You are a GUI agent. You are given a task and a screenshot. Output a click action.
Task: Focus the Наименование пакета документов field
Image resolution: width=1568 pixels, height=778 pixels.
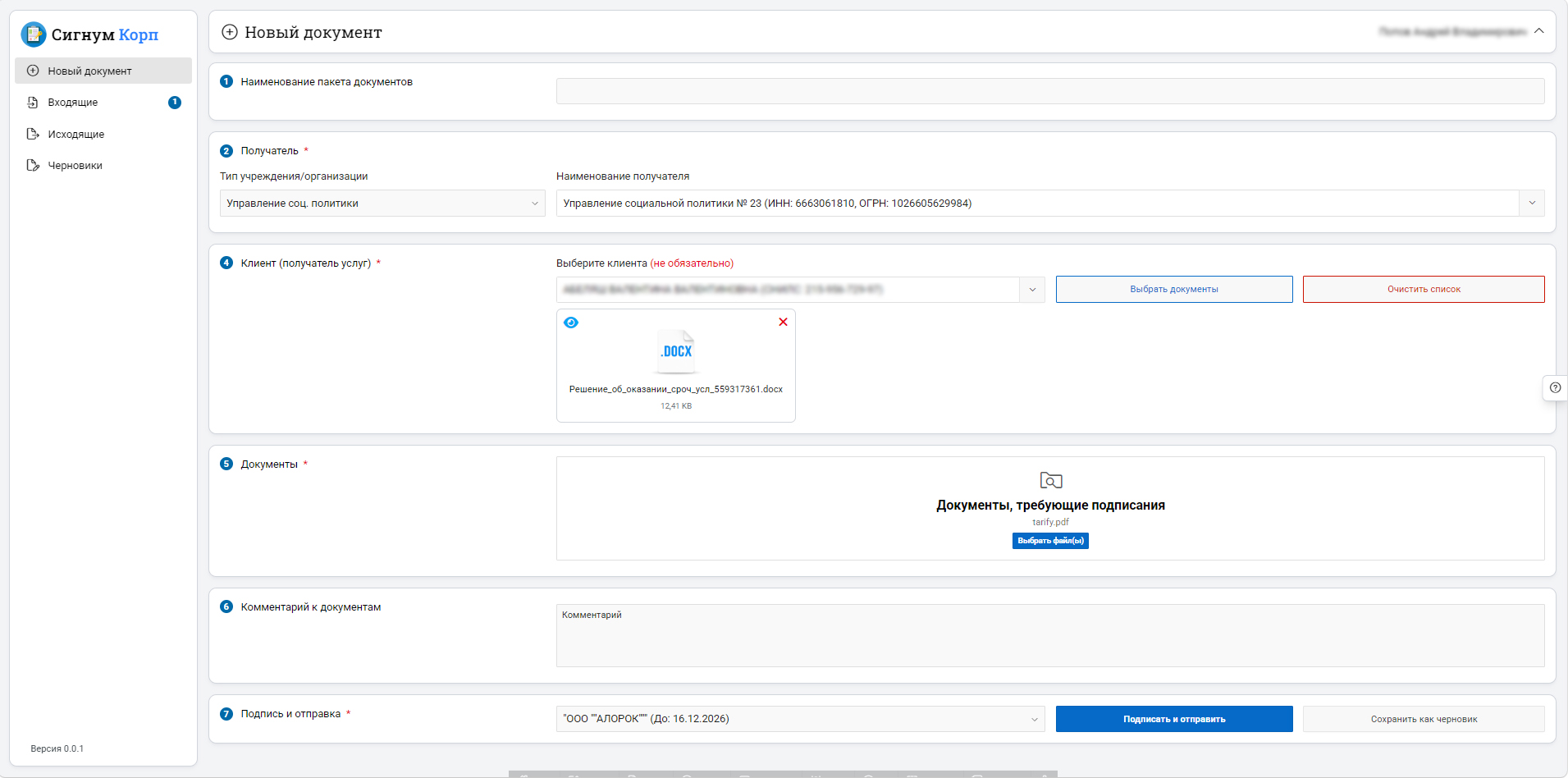[1050, 91]
